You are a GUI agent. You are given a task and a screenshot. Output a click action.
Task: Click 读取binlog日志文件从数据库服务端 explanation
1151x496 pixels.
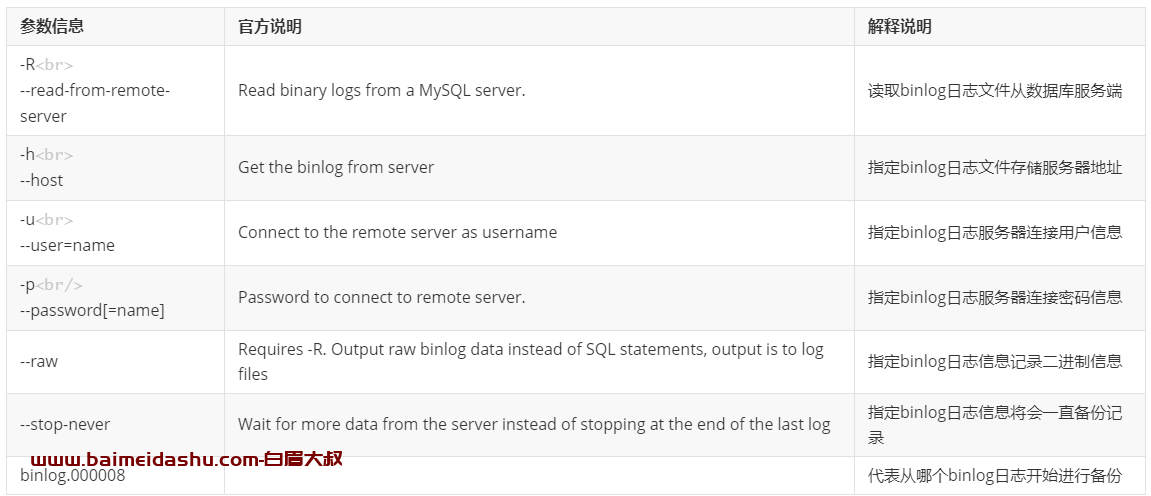[995, 91]
